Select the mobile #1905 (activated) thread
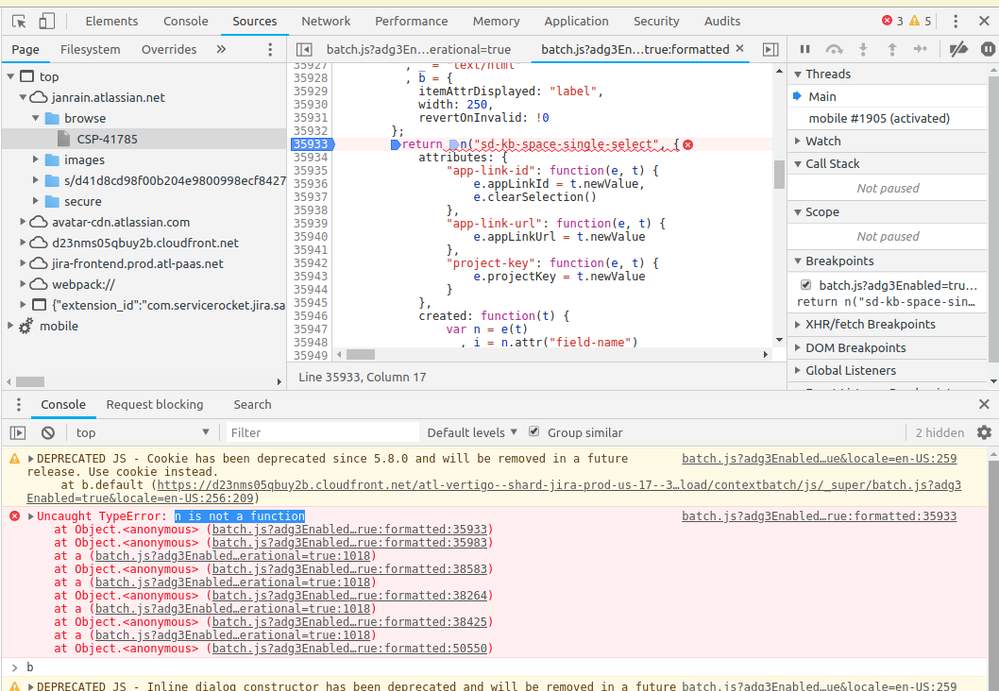Viewport: 999px width, 691px height. (x=879, y=118)
